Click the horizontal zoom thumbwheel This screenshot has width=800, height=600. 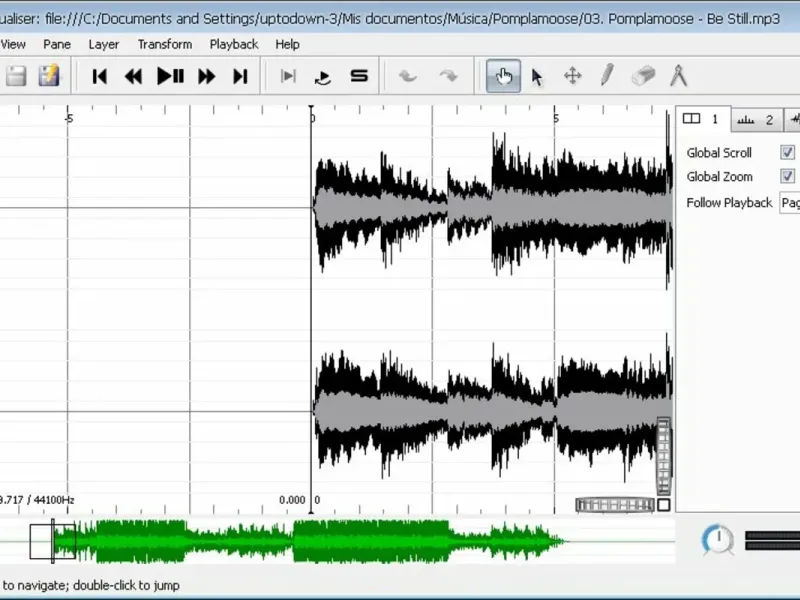(x=615, y=505)
